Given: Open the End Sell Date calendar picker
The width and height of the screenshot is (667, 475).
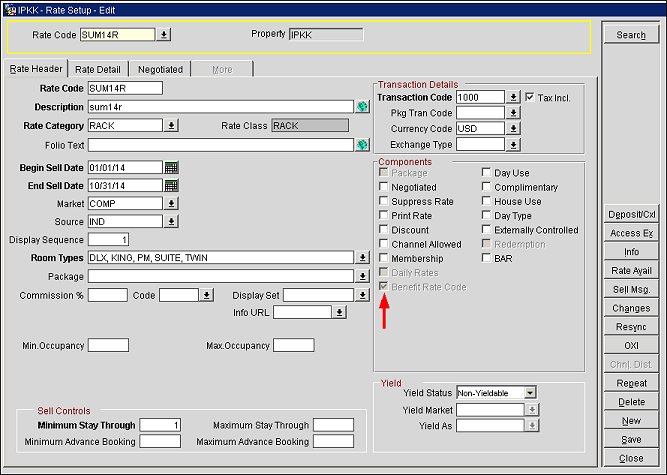Looking at the screenshot, I should click(x=171, y=185).
